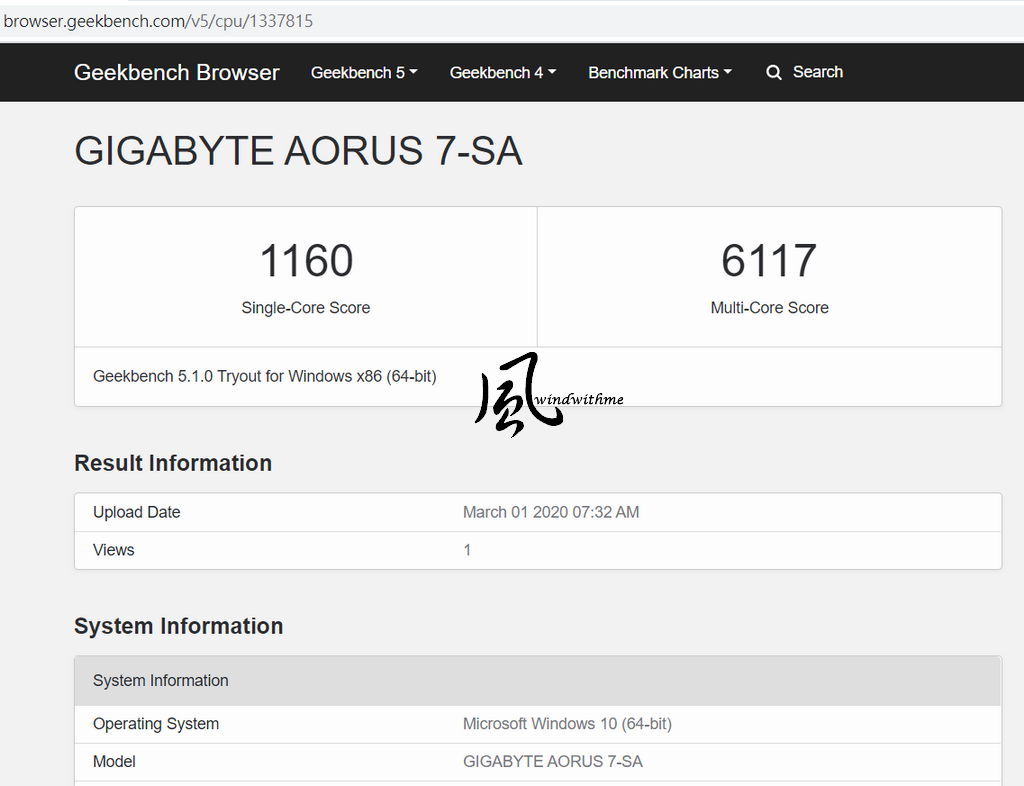Click the Operating System row label
This screenshot has height=786, width=1024.
[x=156, y=723]
